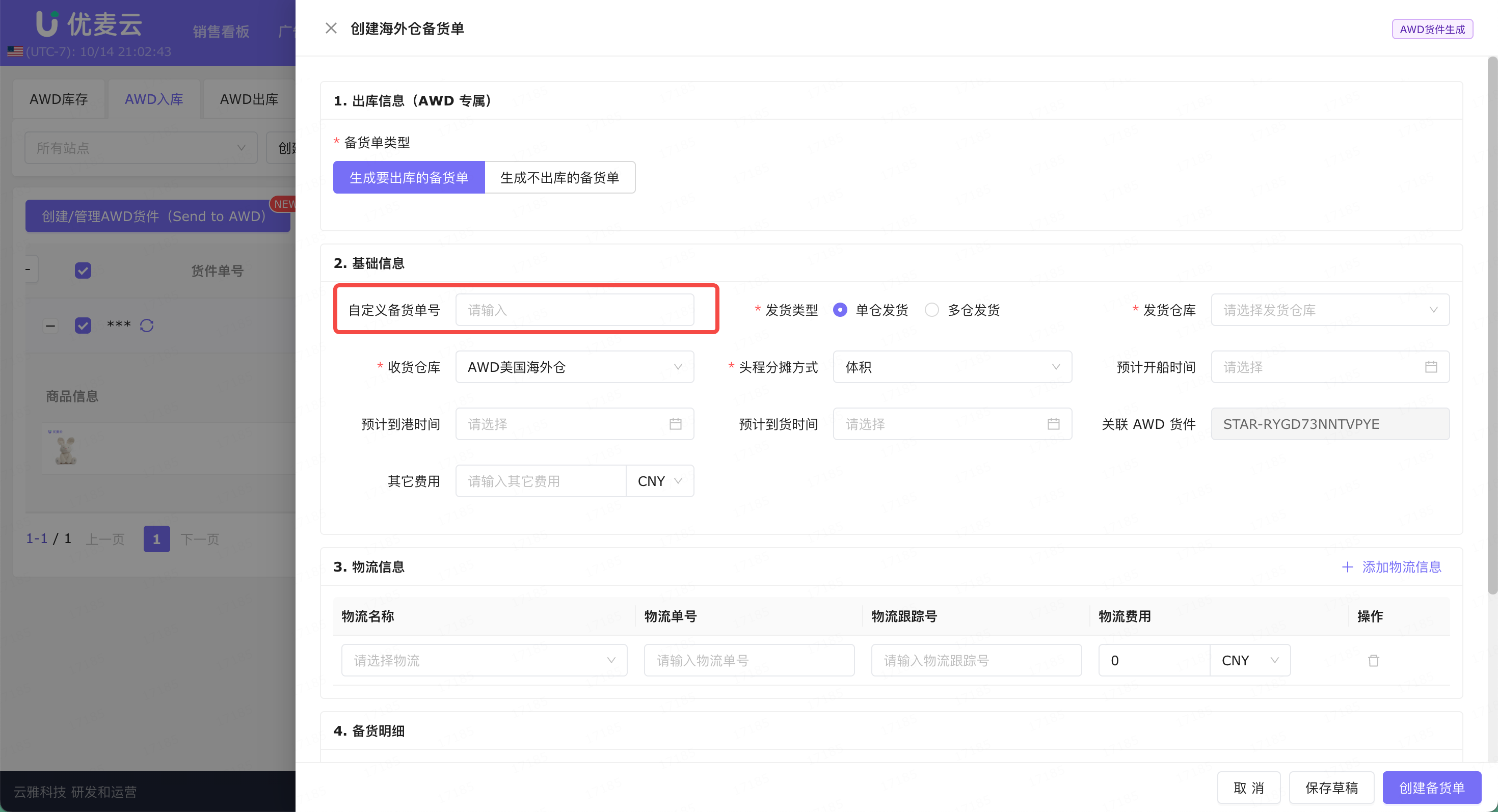Open 收货仓库 dropdown showing AWD美国海外仓
This screenshot has height=812, width=1498.
pyautogui.click(x=575, y=367)
